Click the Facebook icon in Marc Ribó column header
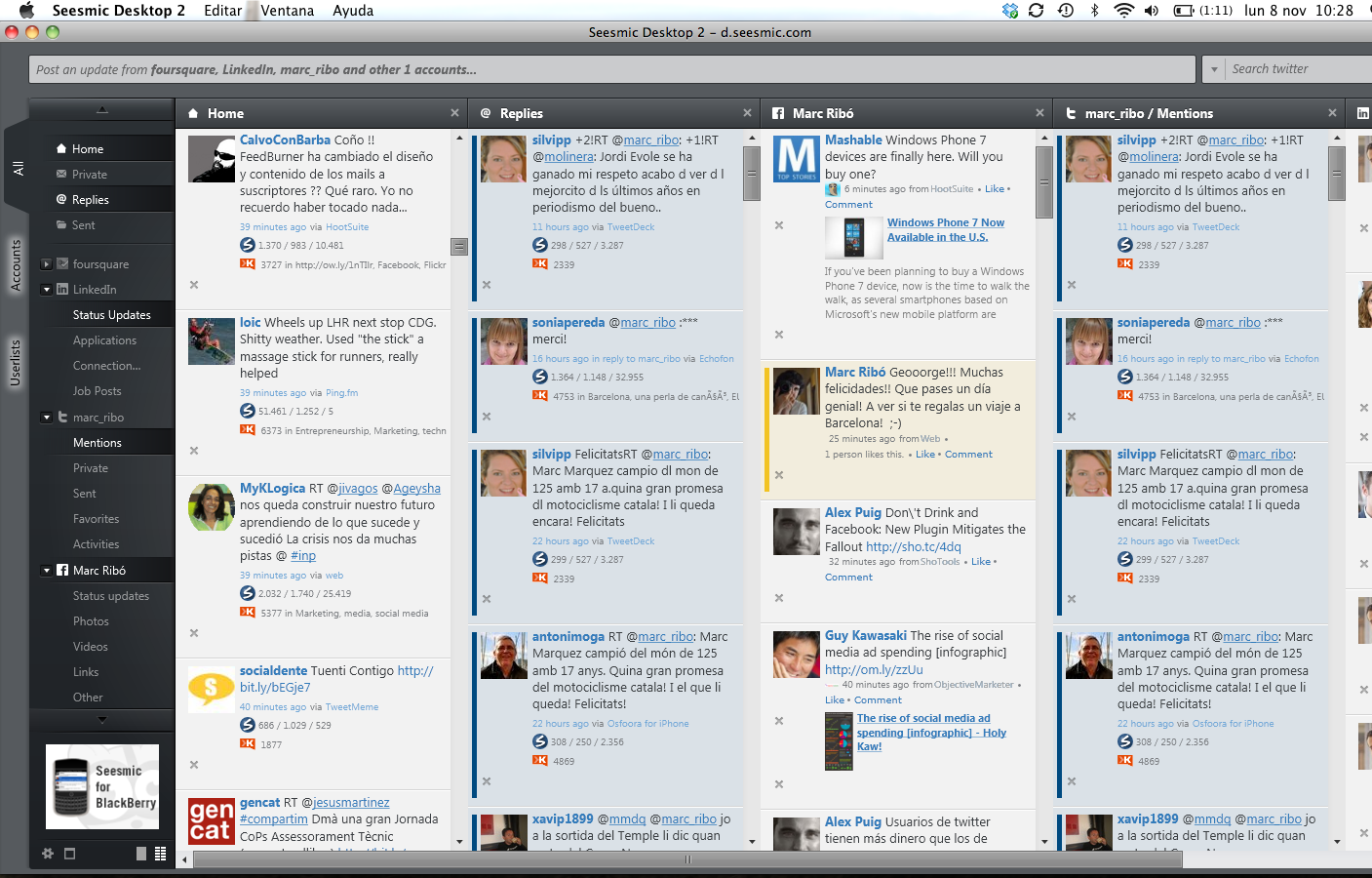The image size is (1372, 878). coord(778,113)
